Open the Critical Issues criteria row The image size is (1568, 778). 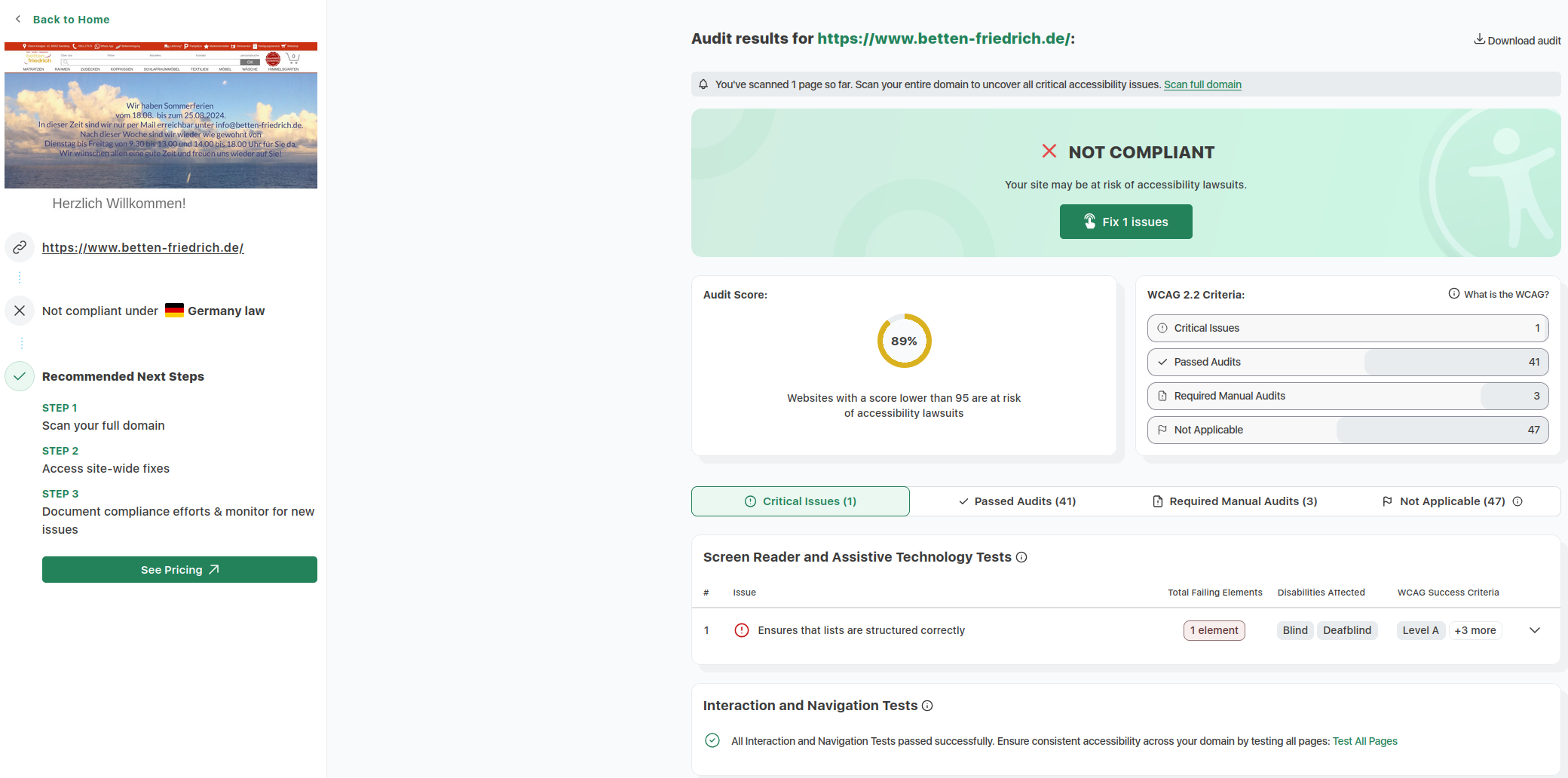(x=1347, y=328)
